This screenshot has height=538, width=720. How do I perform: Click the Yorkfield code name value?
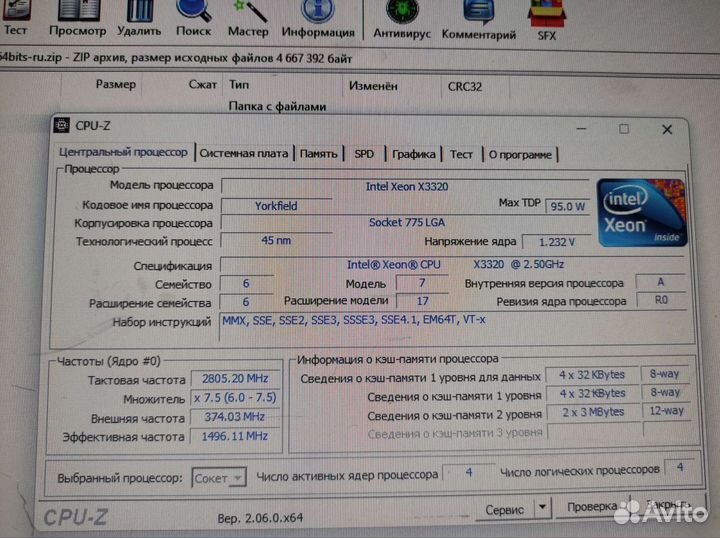[276, 206]
